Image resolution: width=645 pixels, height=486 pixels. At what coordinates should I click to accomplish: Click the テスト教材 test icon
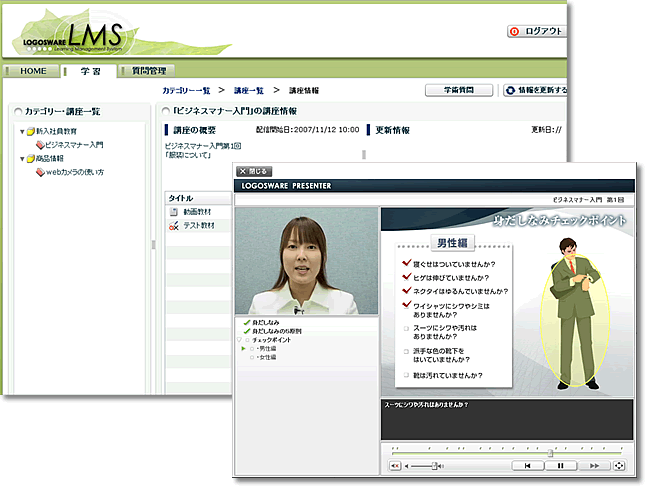click(x=174, y=226)
